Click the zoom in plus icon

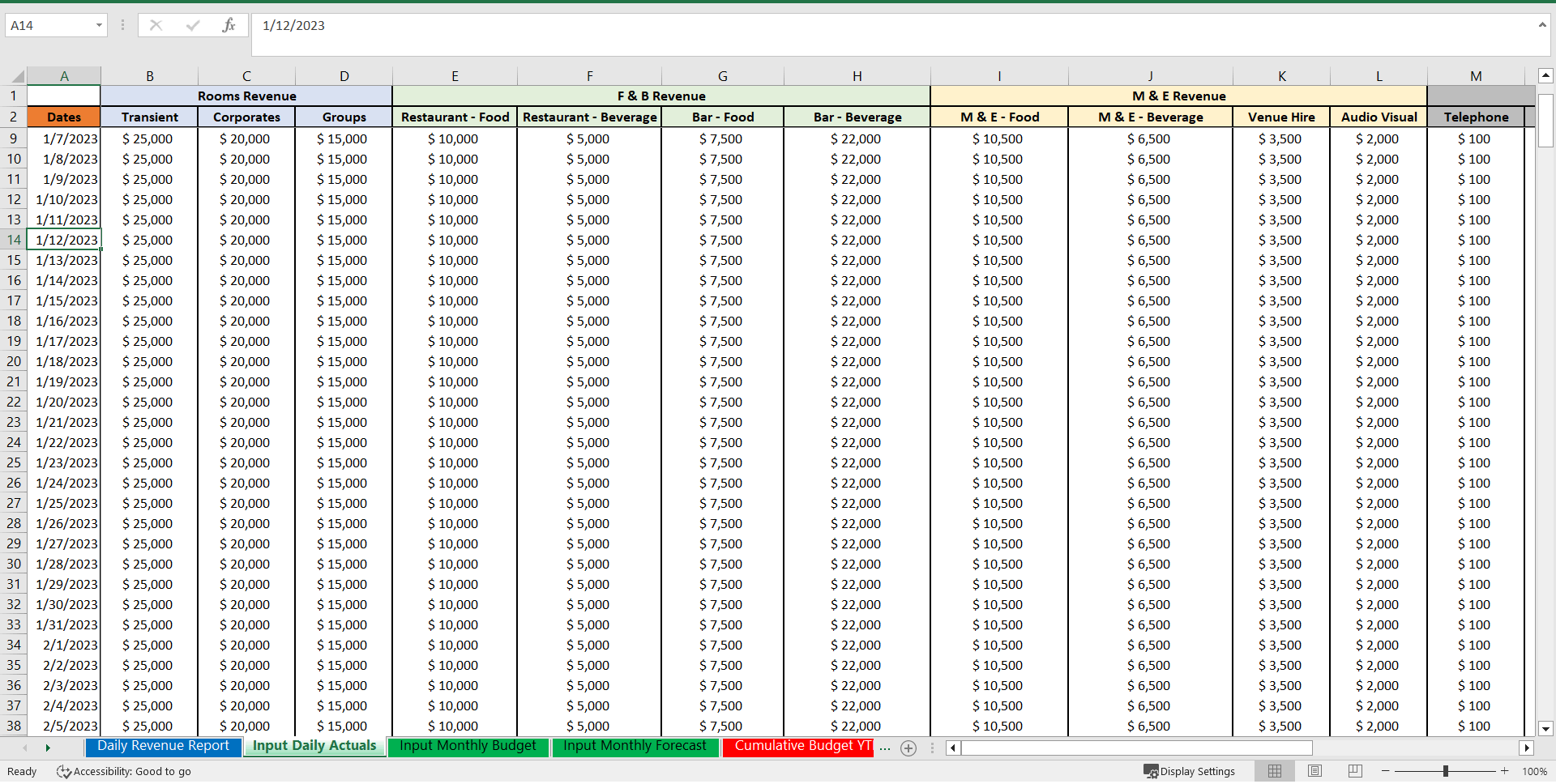click(1505, 771)
